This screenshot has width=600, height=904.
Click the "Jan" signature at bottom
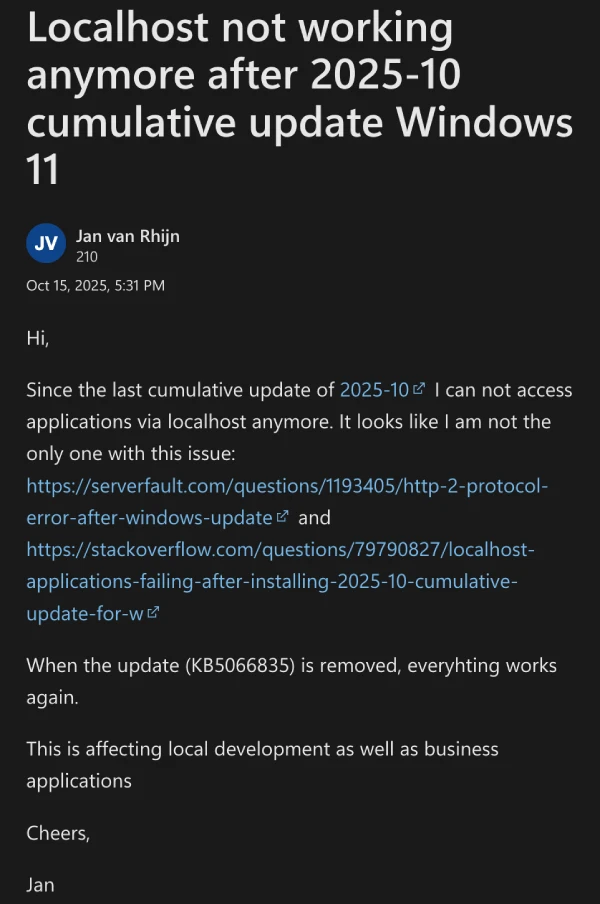point(41,885)
